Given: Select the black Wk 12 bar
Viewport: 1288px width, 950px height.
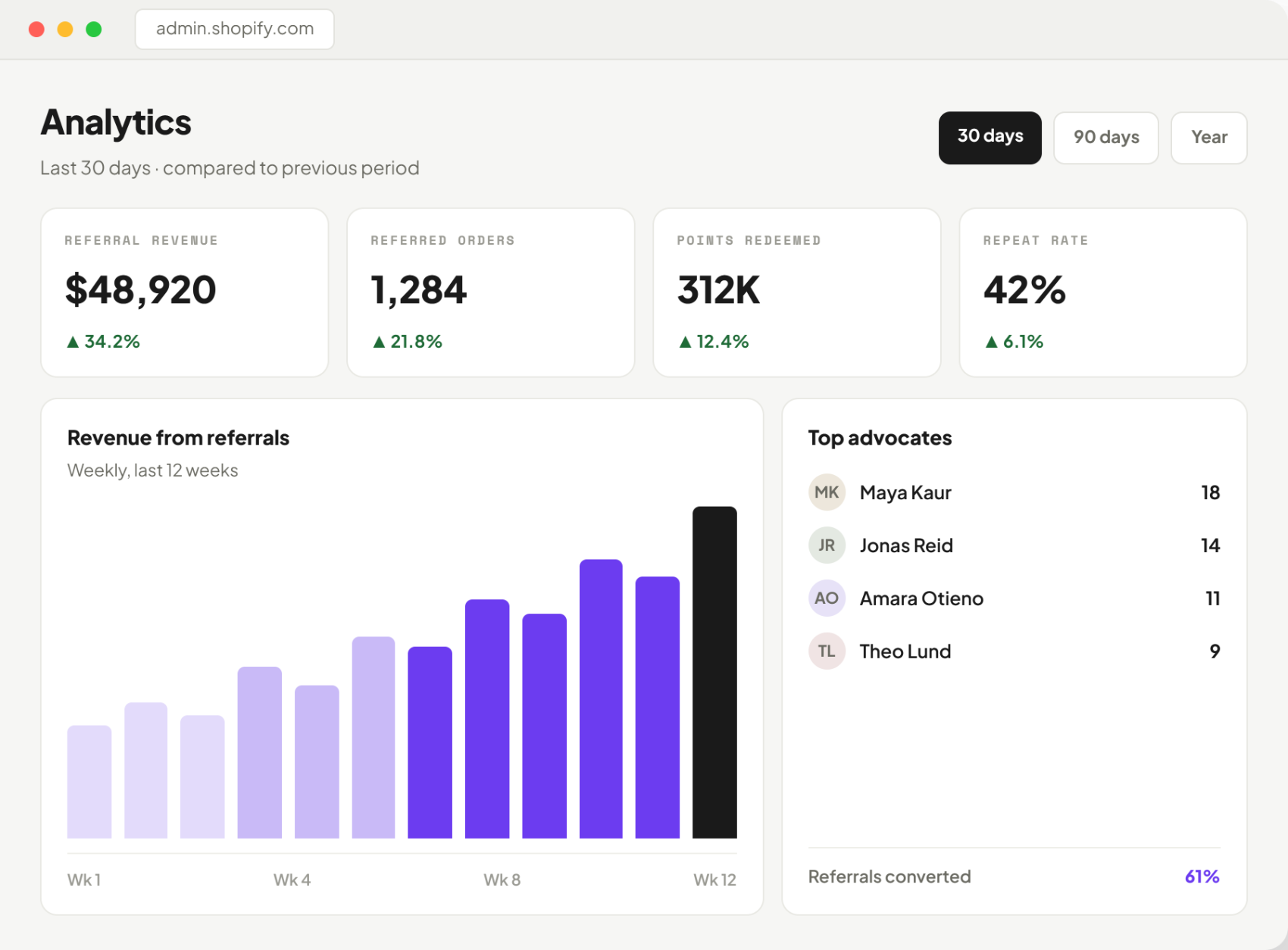Looking at the screenshot, I should tap(714, 673).
